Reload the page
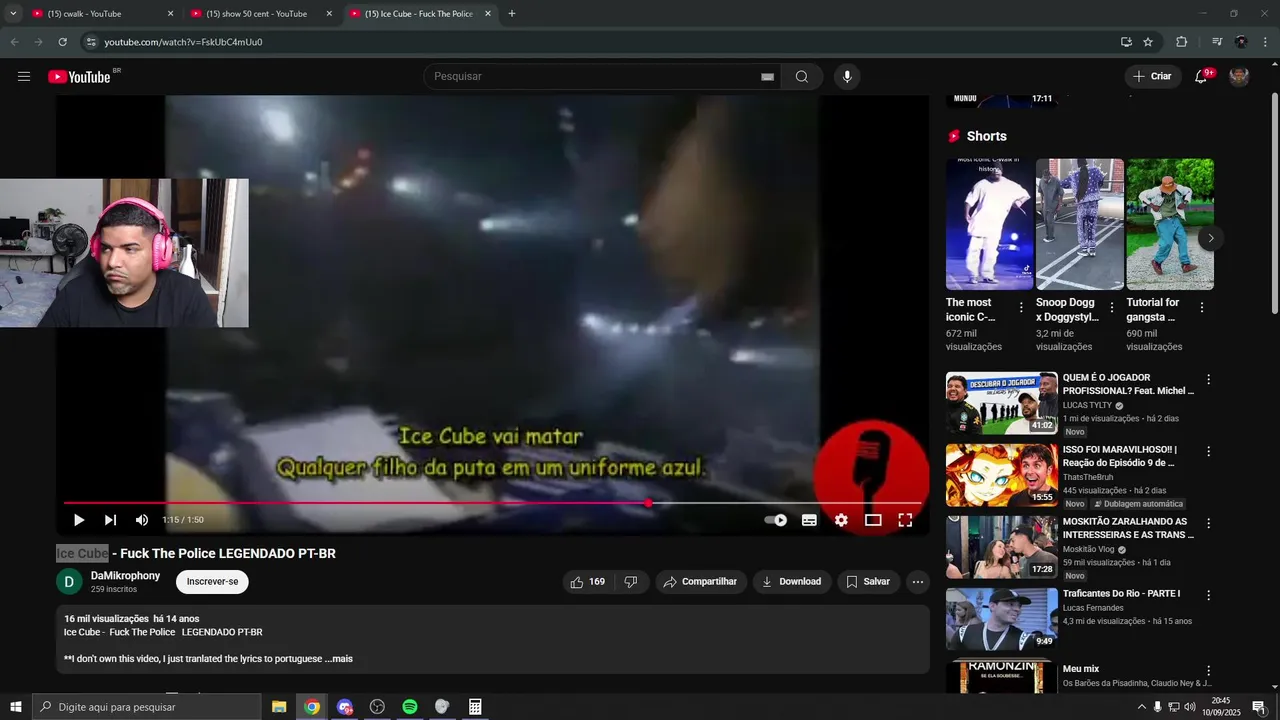The image size is (1280, 720). 62,42
